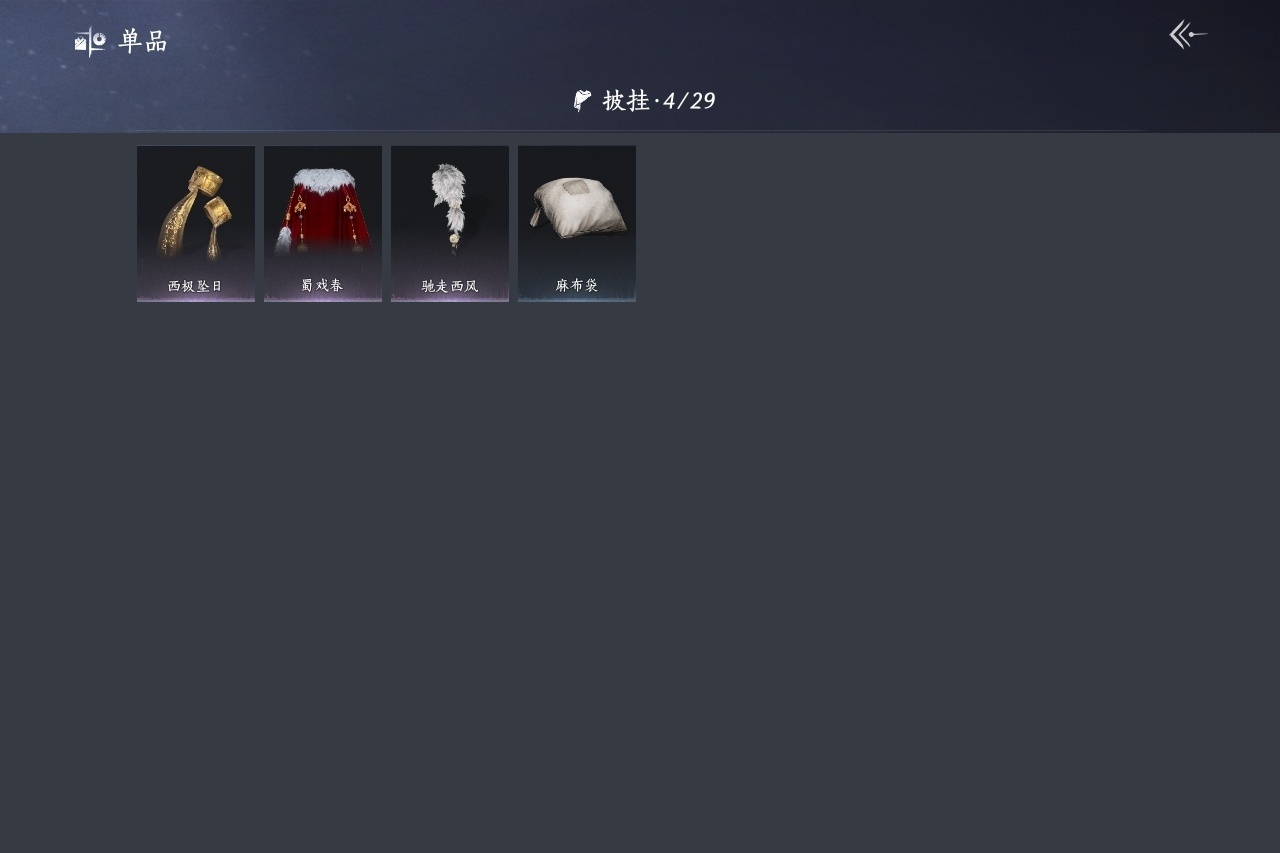Viewport: 1280px width, 853px height.
Task: Open the item named 驰走西风
Action: click(450, 286)
